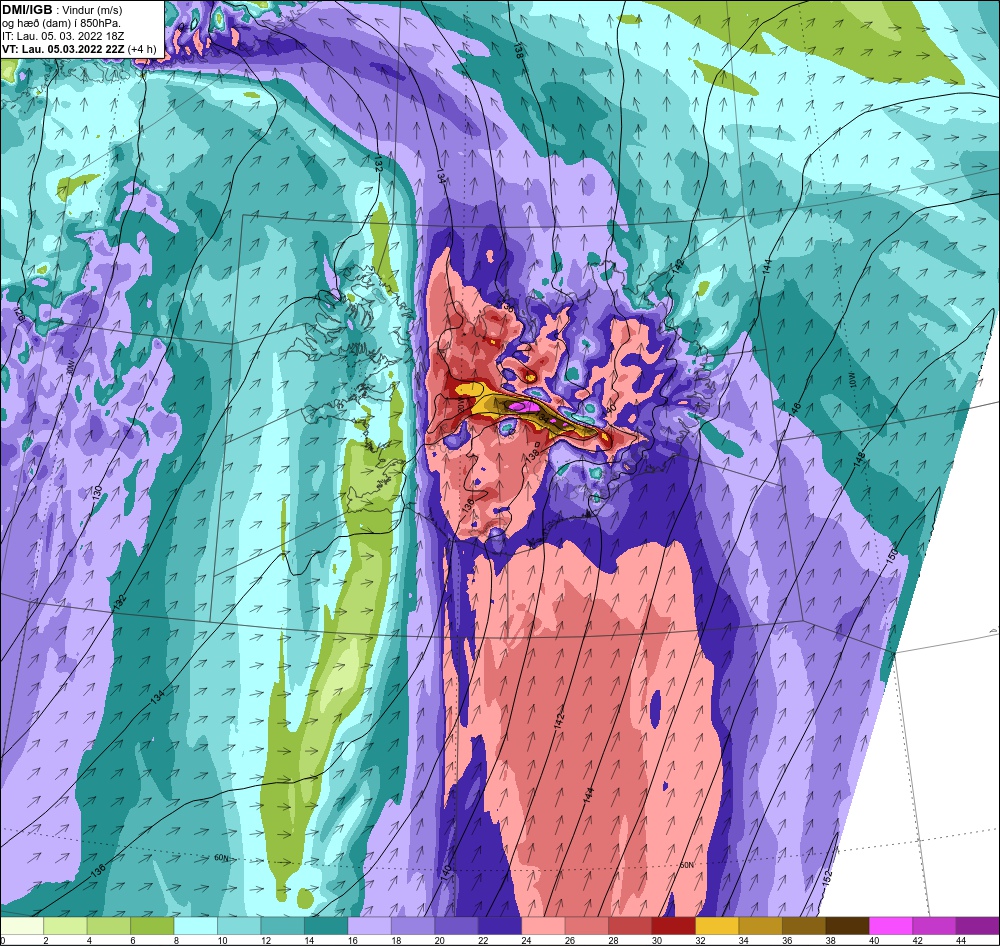Click the 38–40 m/s dark brown legend swatch
1000x946 pixels.
(x=847, y=926)
